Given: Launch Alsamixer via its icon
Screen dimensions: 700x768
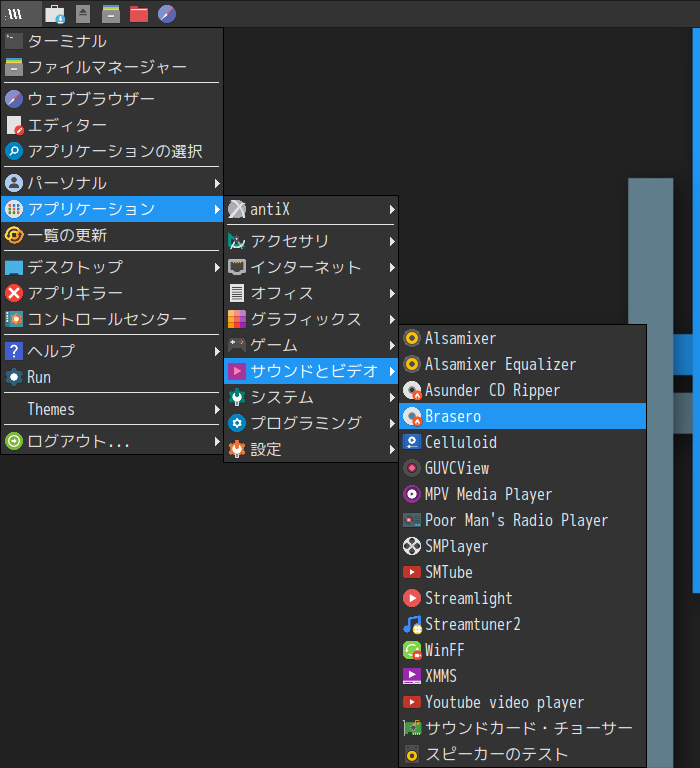Looking at the screenshot, I should pos(412,338).
